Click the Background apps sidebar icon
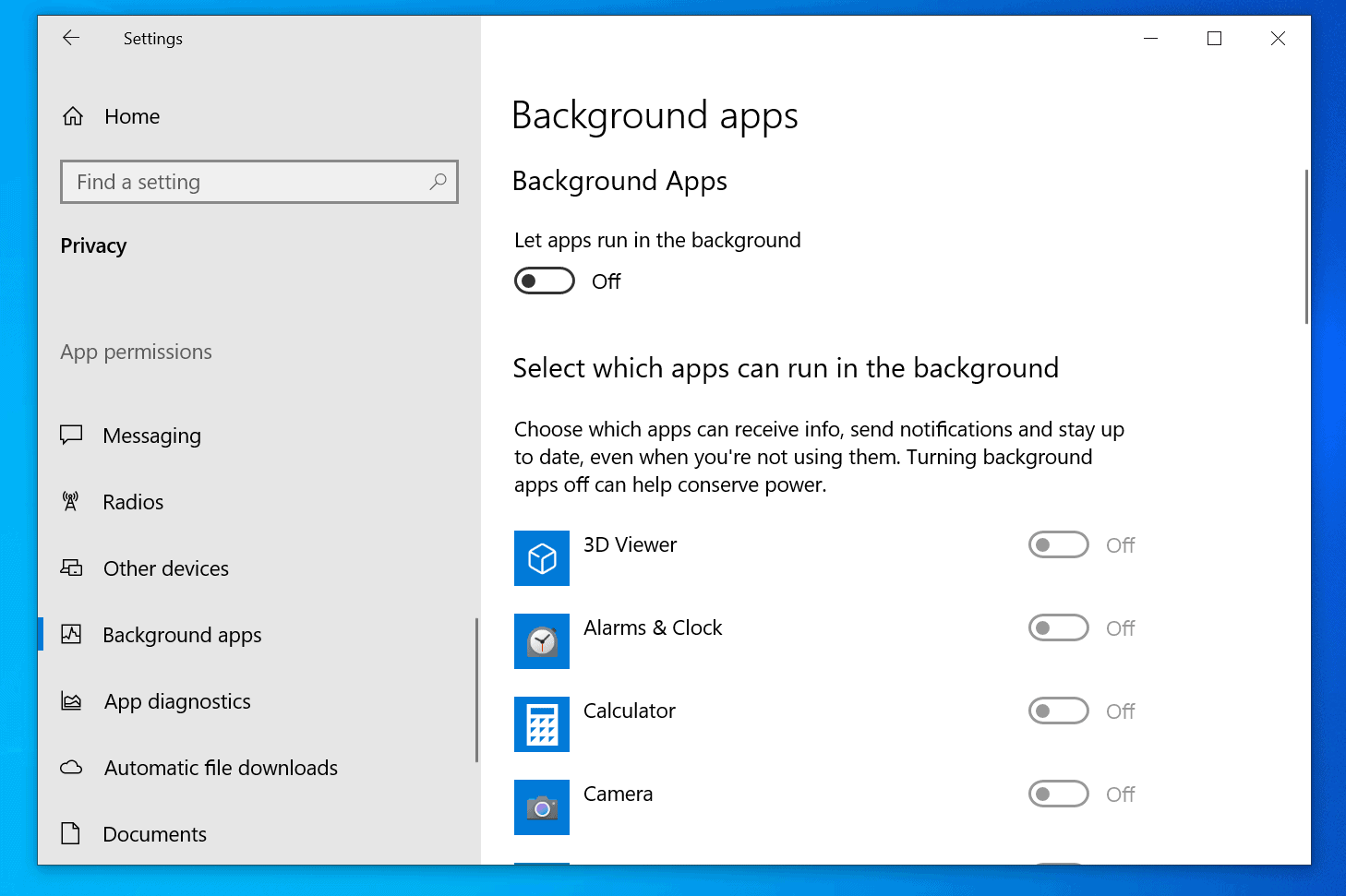Image resolution: width=1346 pixels, height=896 pixels. click(72, 634)
